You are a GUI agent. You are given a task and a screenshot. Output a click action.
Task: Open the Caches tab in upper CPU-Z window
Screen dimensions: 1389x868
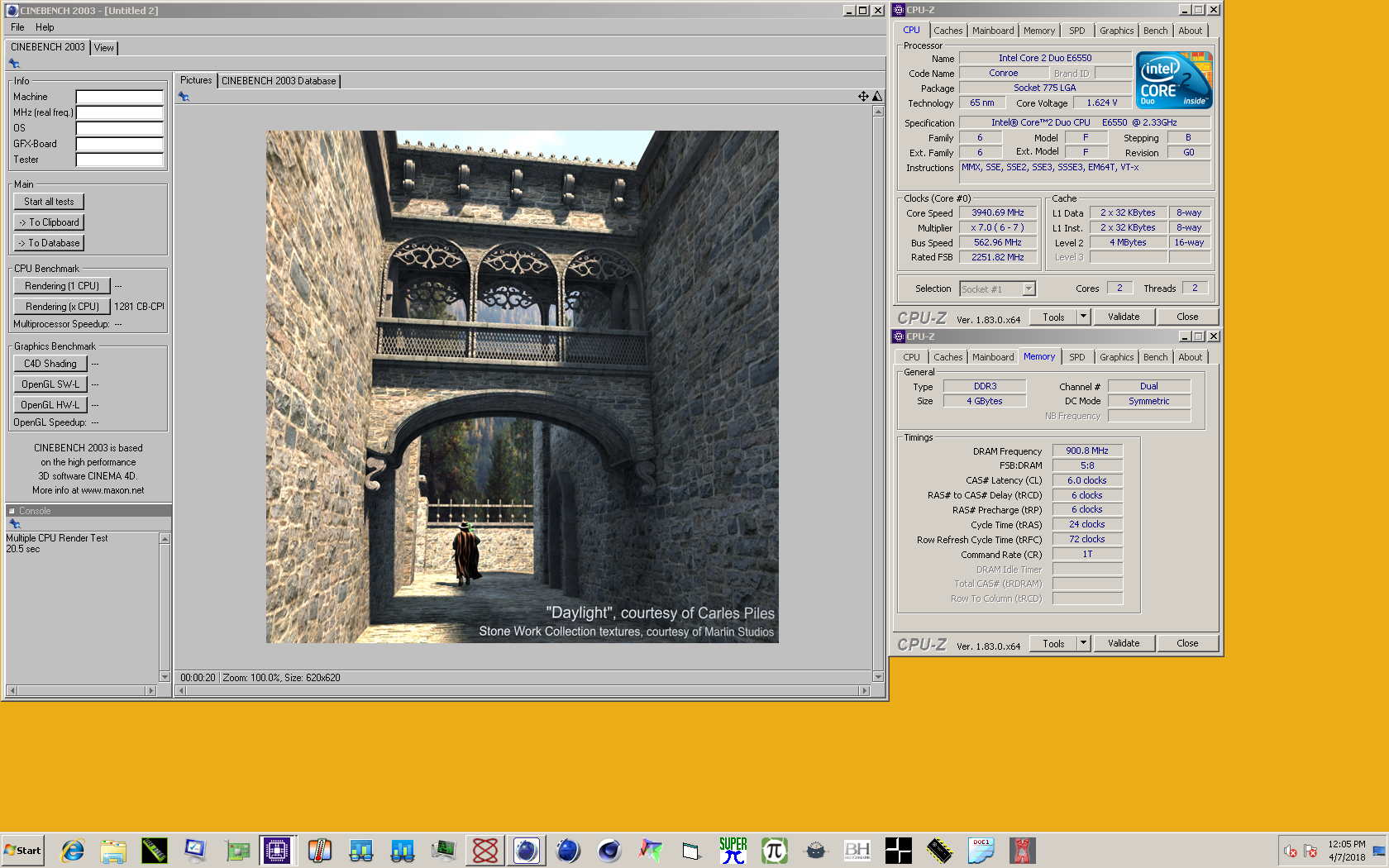click(948, 31)
